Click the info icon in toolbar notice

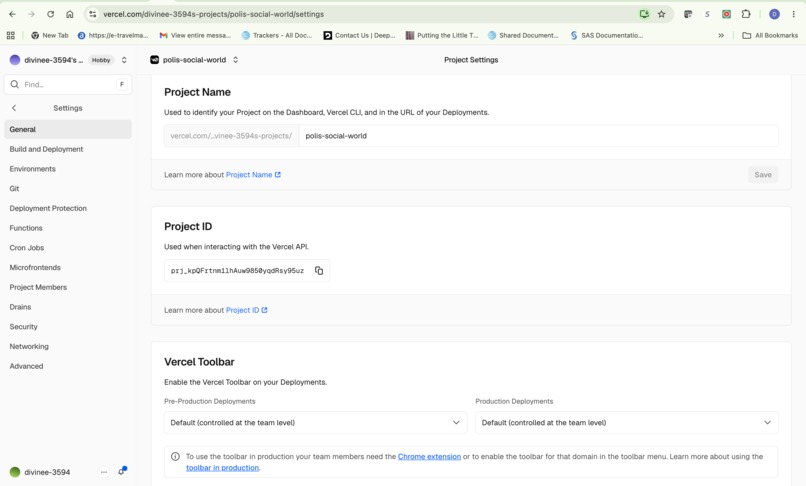(x=175, y=456)
